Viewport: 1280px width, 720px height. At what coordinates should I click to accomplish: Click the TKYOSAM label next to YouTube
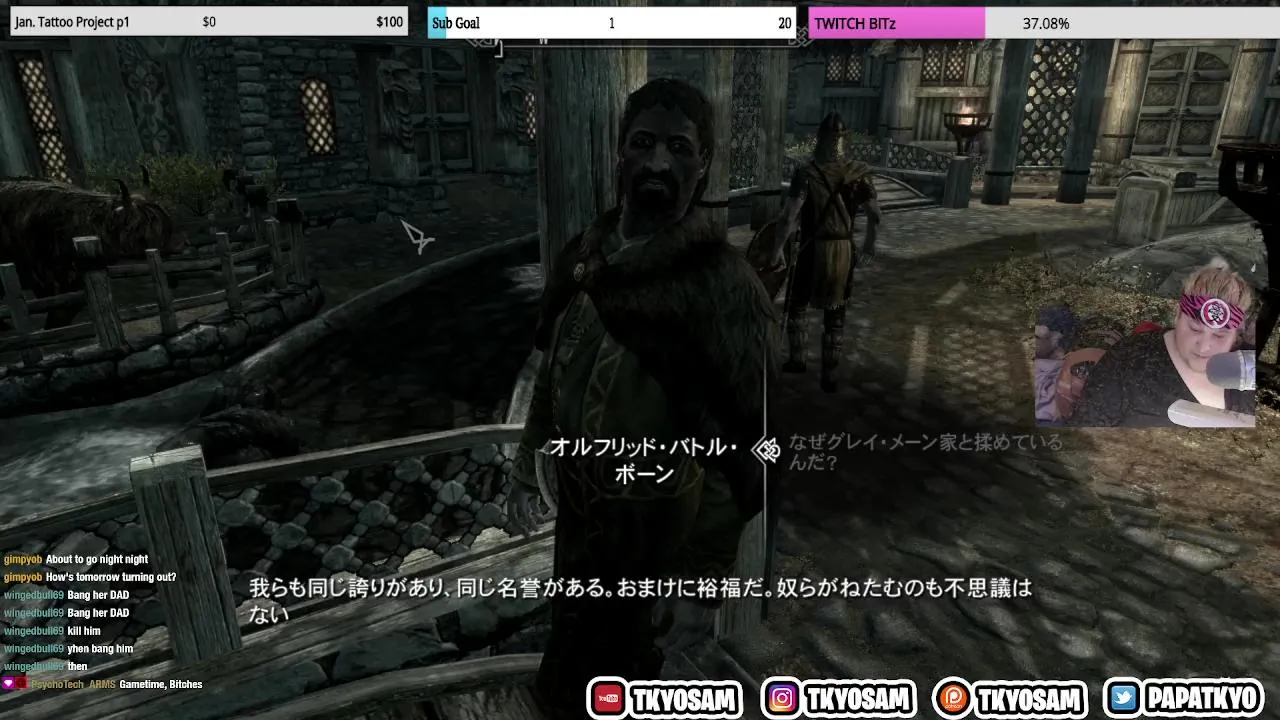pyautogui.click(x=684, y=699)
